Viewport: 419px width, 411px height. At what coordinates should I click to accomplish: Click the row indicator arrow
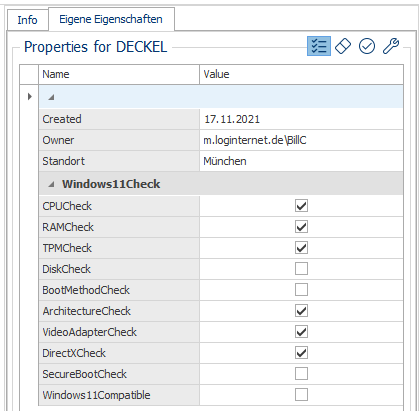pyautogui.click(x=30, y=97)
